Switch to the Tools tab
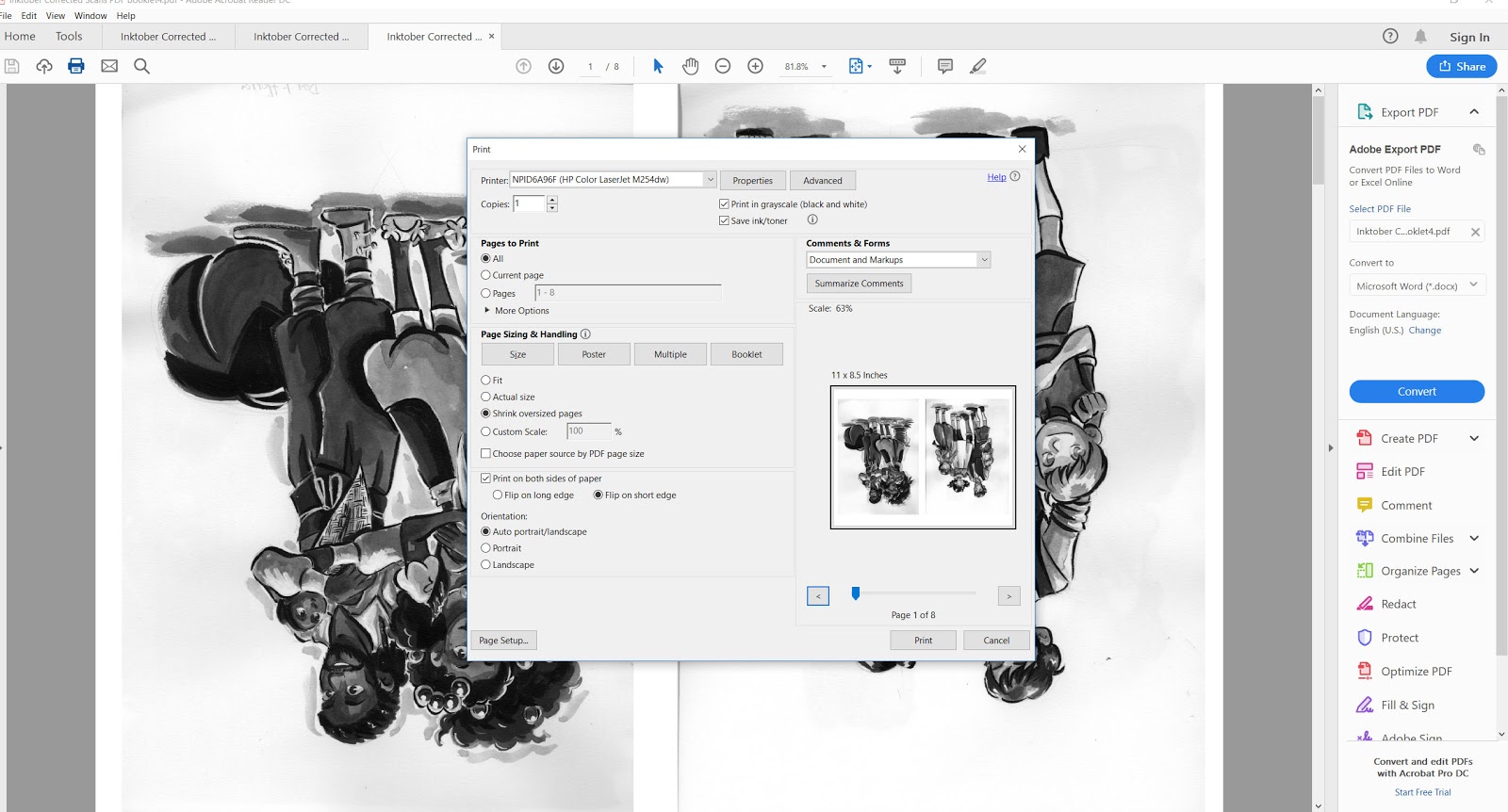 click(69, 37)
